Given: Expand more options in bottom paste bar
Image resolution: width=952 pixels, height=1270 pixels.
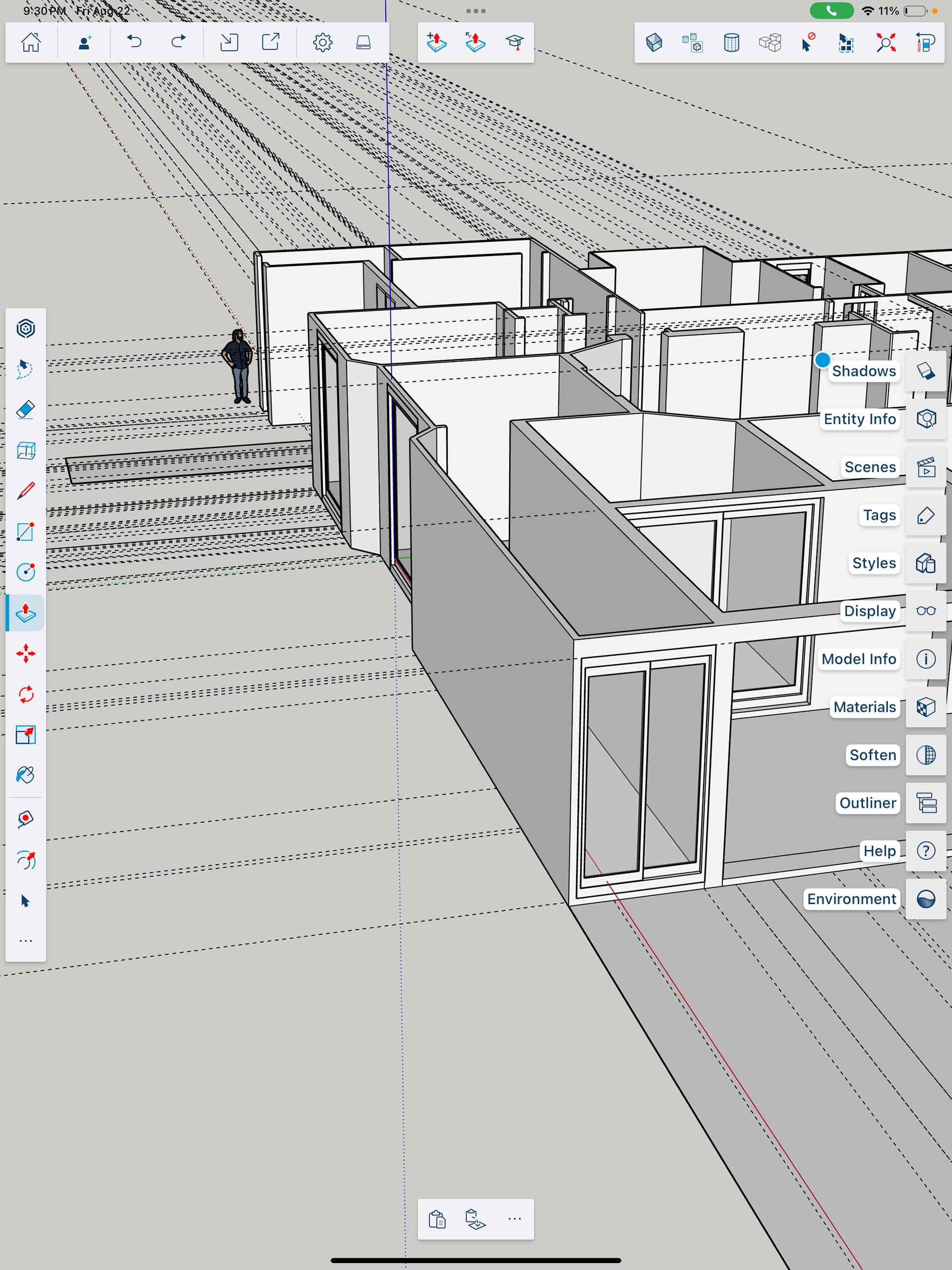Looking at the screenshot, I should [x=515, y=1219].
